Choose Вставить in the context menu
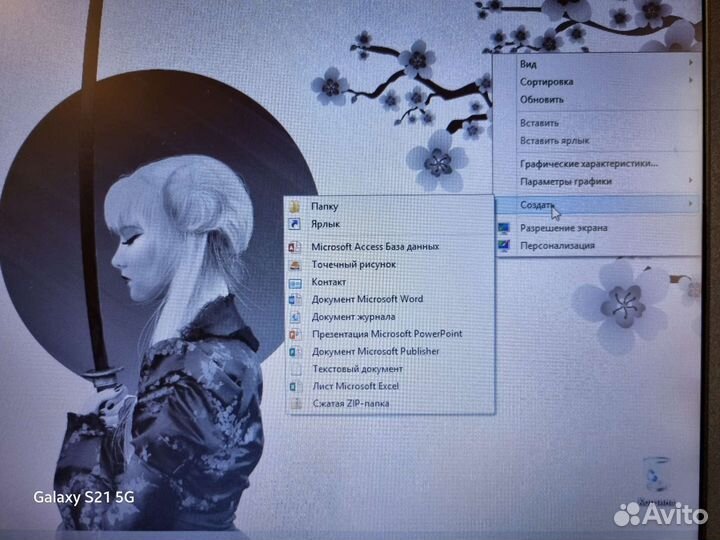 click(597, 123)
